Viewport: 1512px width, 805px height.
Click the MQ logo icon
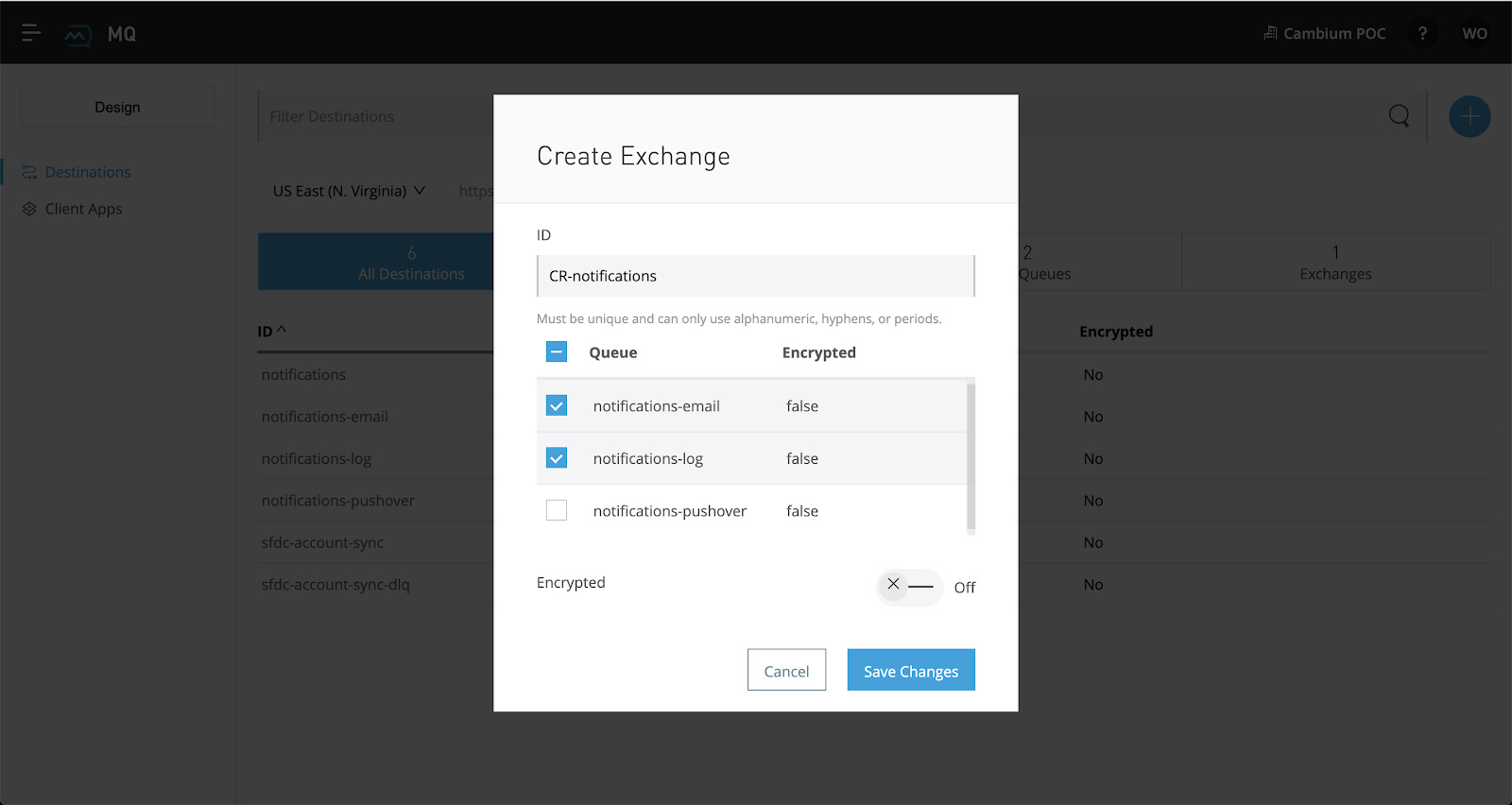tap(77, 35)
